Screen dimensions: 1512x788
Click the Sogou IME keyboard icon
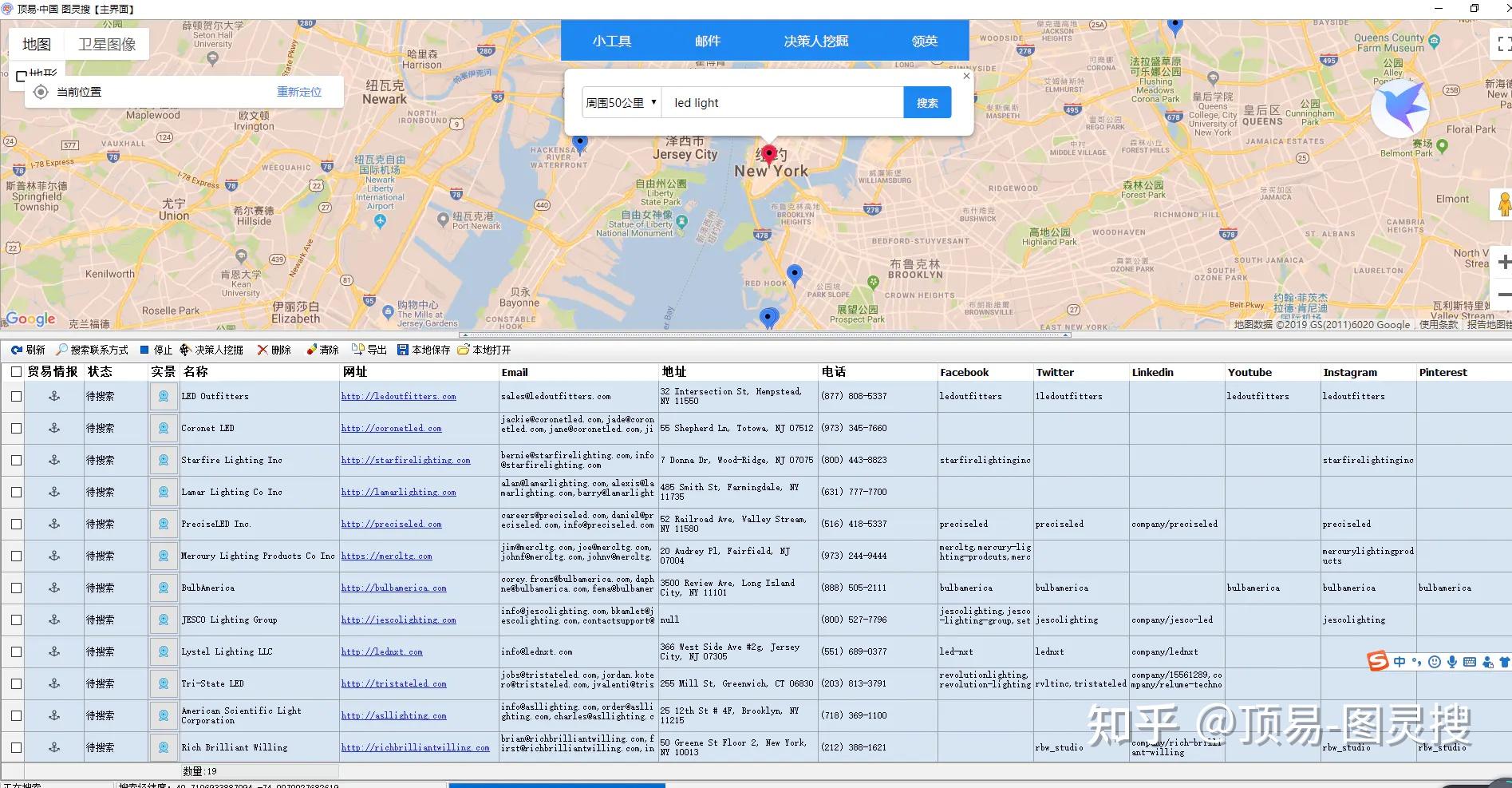[x=1470, y=662]
